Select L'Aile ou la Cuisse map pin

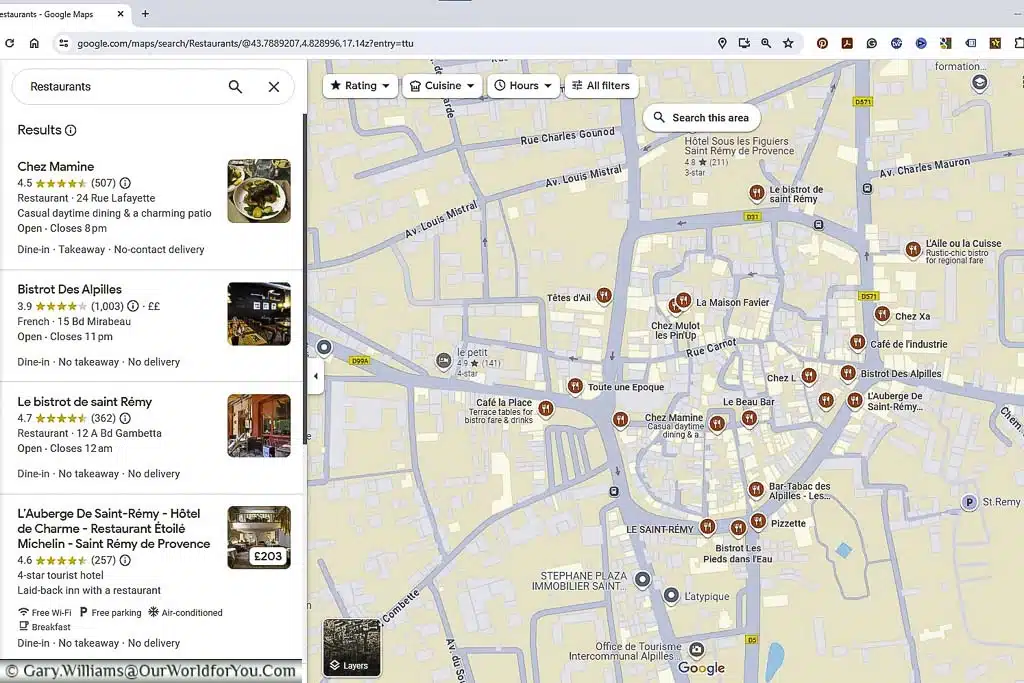(x=913, y=249)
